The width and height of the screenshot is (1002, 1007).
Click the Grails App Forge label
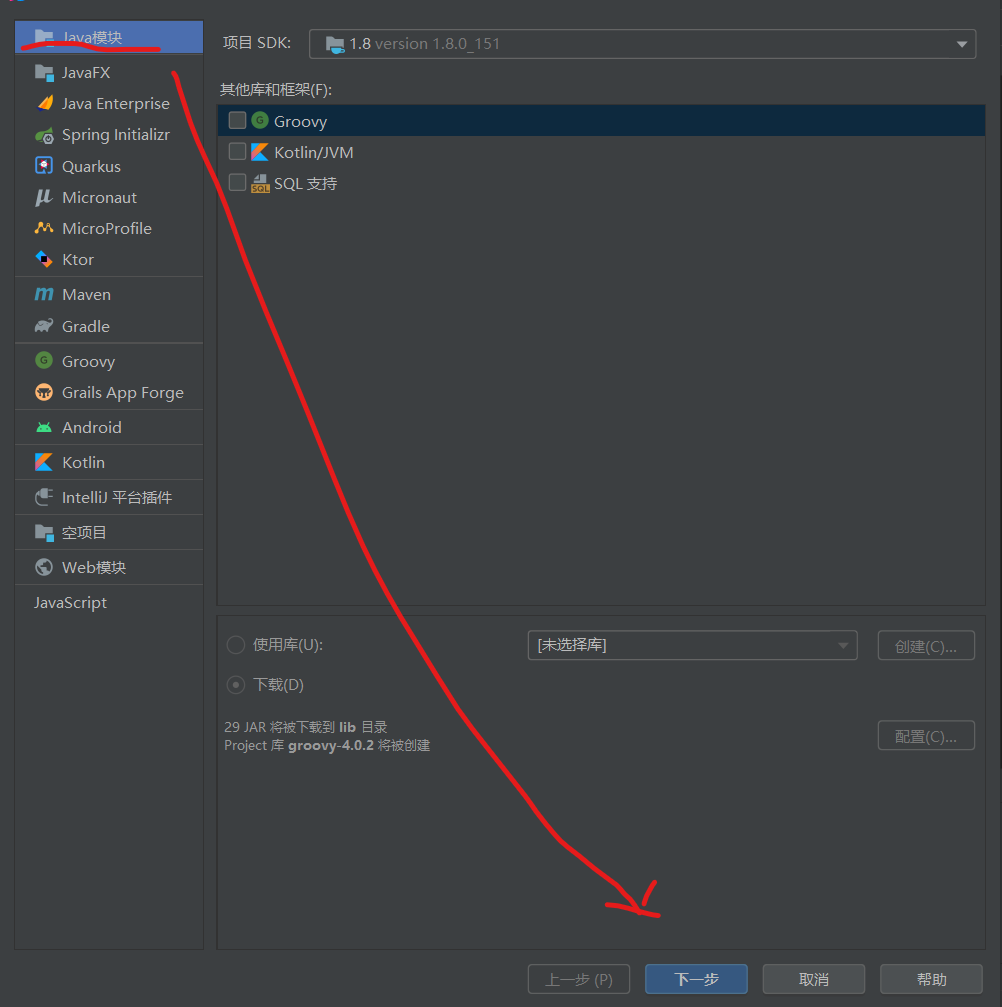point(123,392)
